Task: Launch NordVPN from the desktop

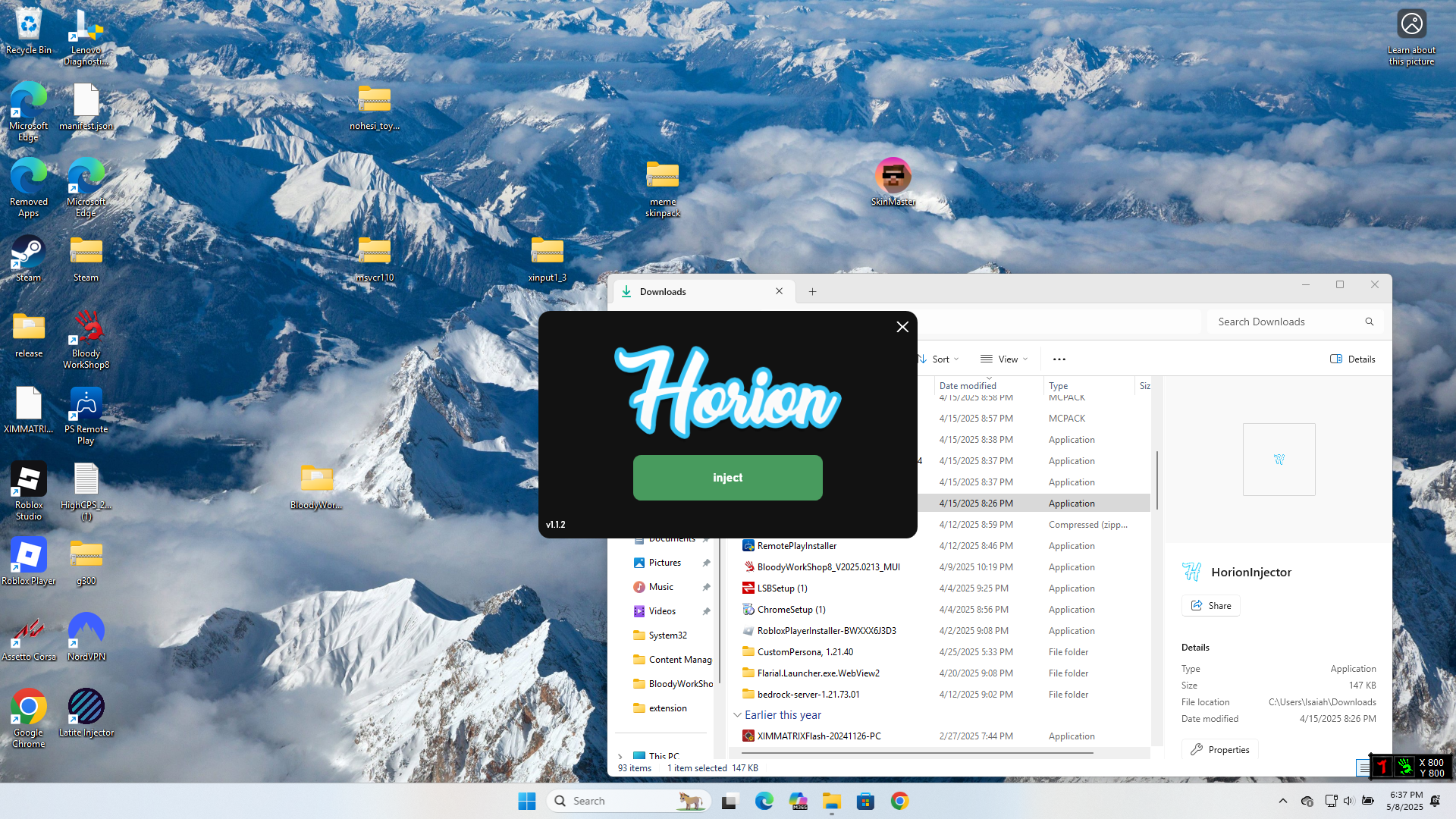Action: pyautogui.click(x=86, y=637)
